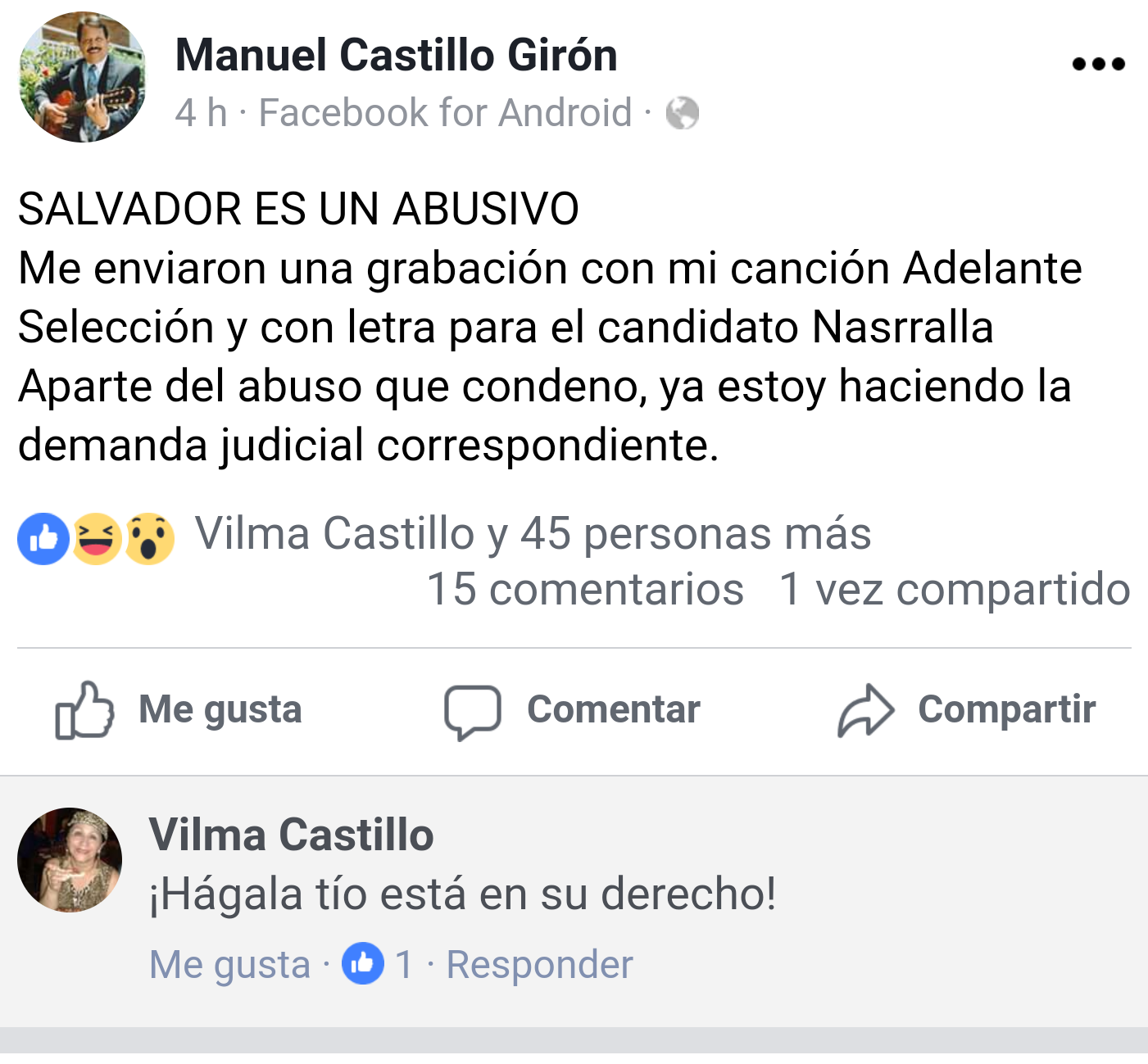Click the blue like icon on Vilma's comment
Viewport: 1148px width, 1064px height.
(x=363, y=963)
